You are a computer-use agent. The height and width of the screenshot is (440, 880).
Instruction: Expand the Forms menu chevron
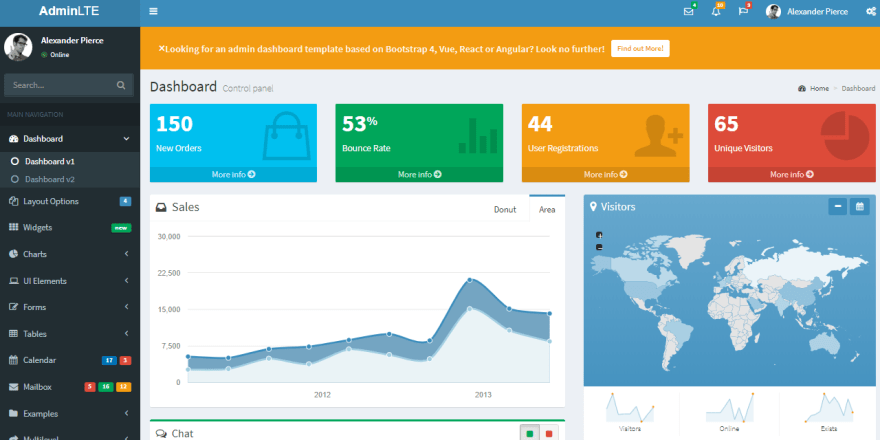pyautogui.click(x=126, y=307)
